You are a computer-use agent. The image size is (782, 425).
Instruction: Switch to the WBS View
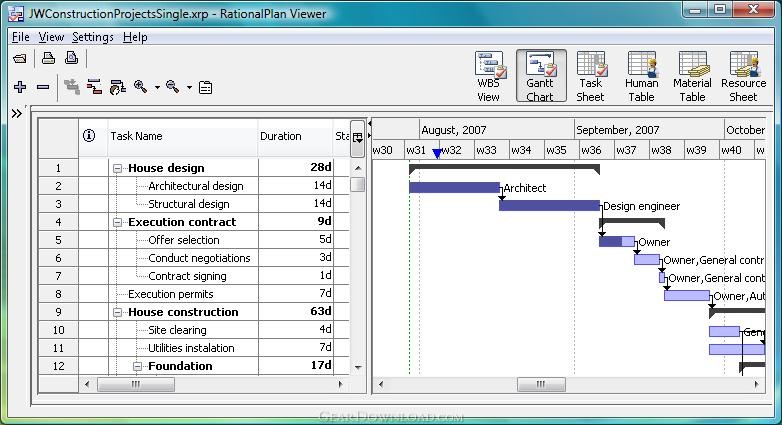[488, 77]
